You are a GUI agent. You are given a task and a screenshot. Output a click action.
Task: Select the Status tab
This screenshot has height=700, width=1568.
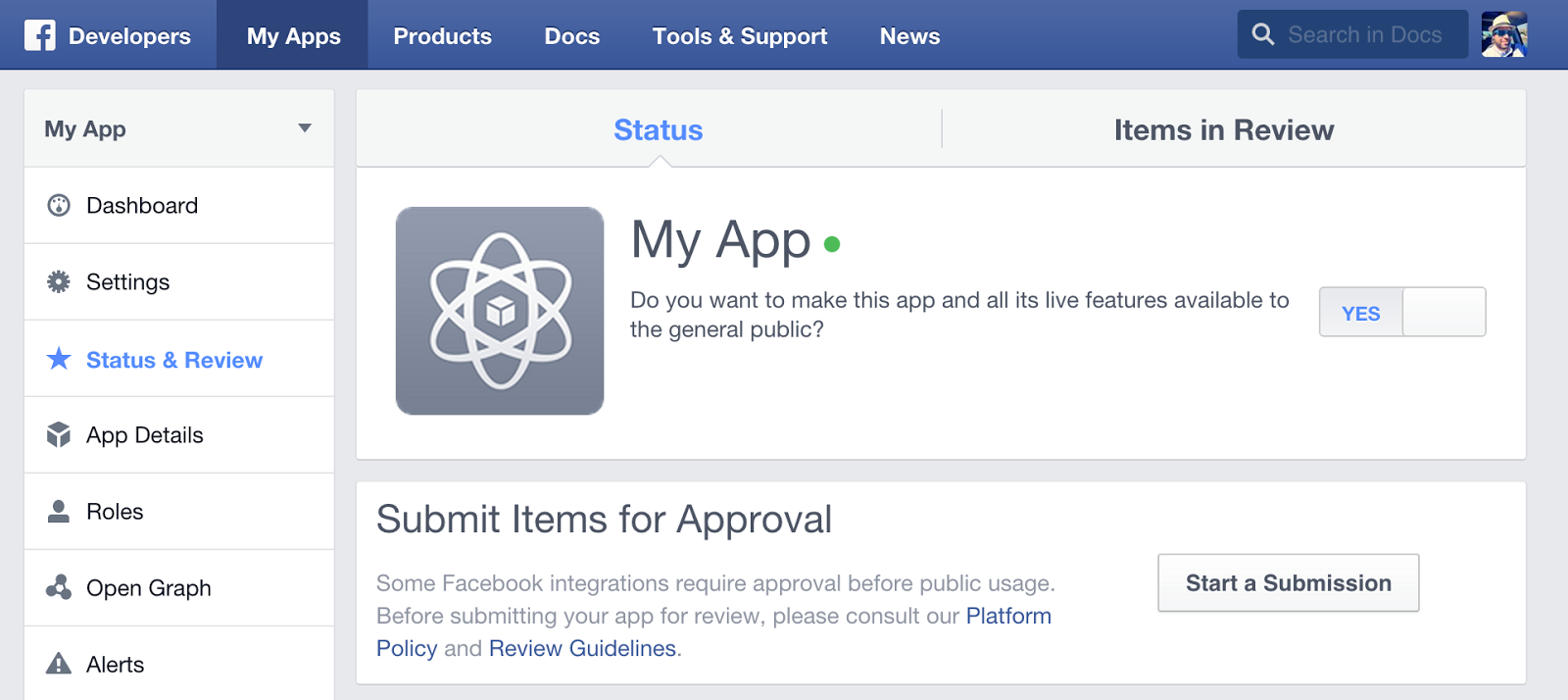pos(658,129)
